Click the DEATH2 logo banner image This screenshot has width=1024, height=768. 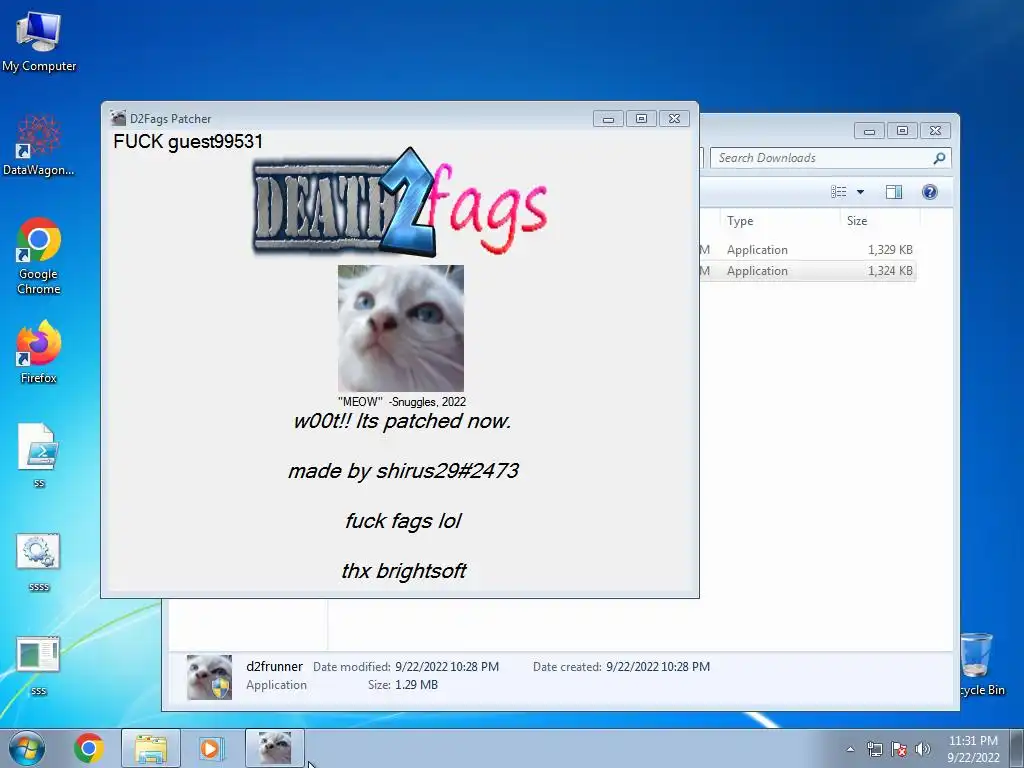pos(400,203)
